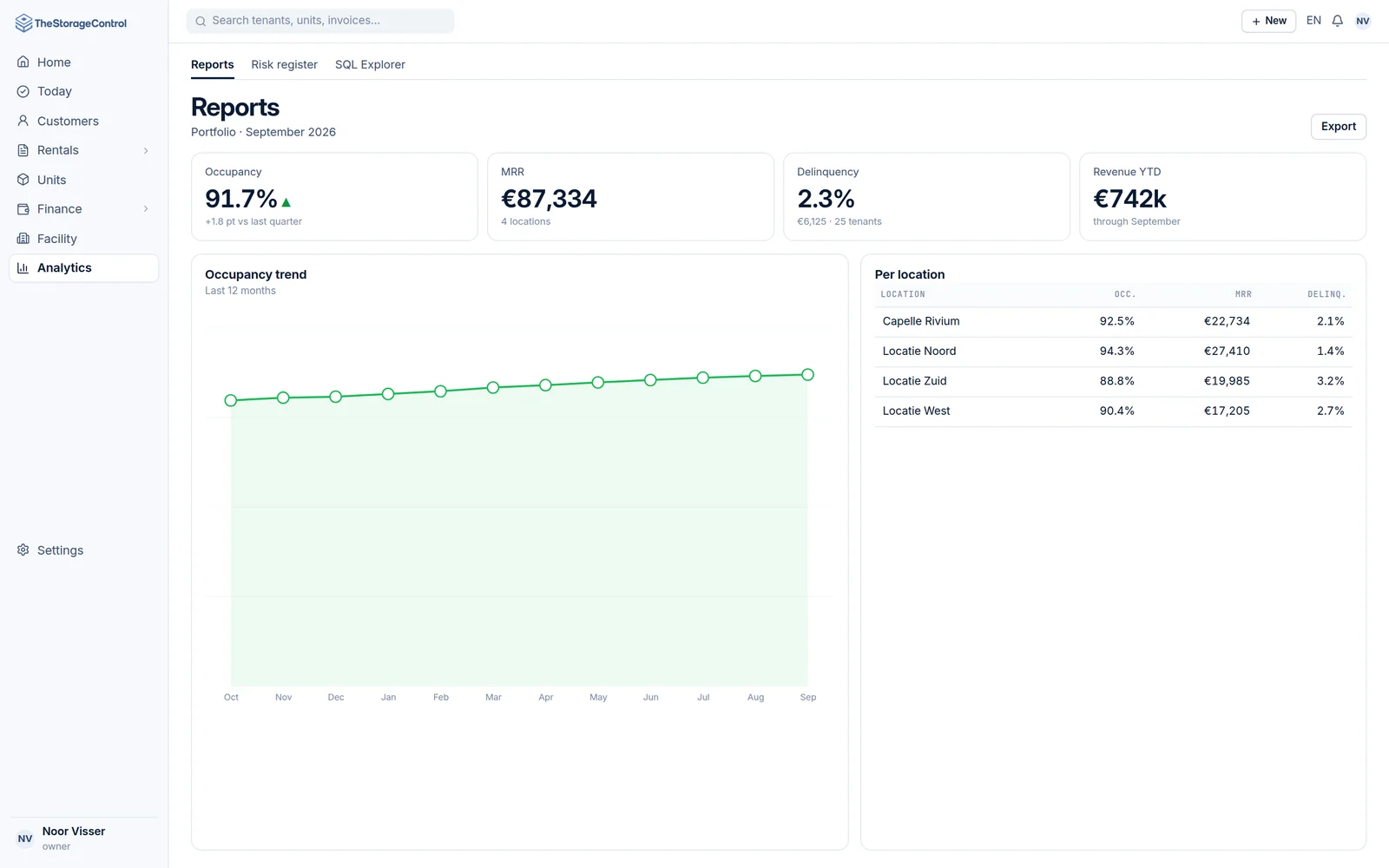Click the Sep data point on chart
Image resolution: width=1389 pixels, height=868 pixels.
pos(808,375)
